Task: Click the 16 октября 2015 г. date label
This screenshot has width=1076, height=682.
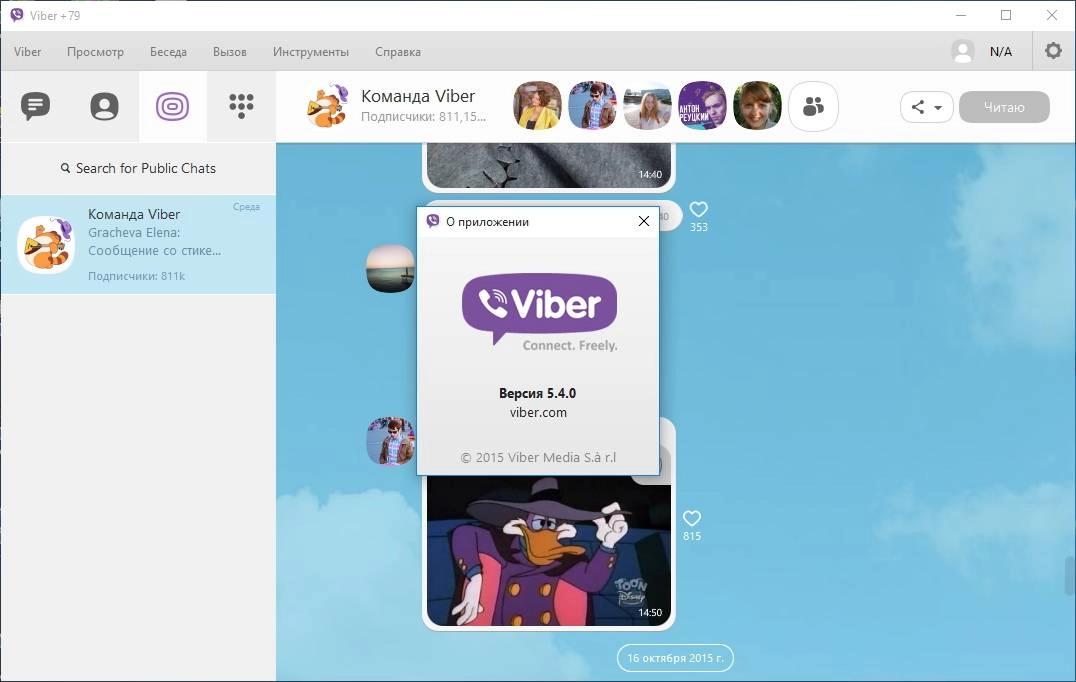Action: tap(675, 657)
